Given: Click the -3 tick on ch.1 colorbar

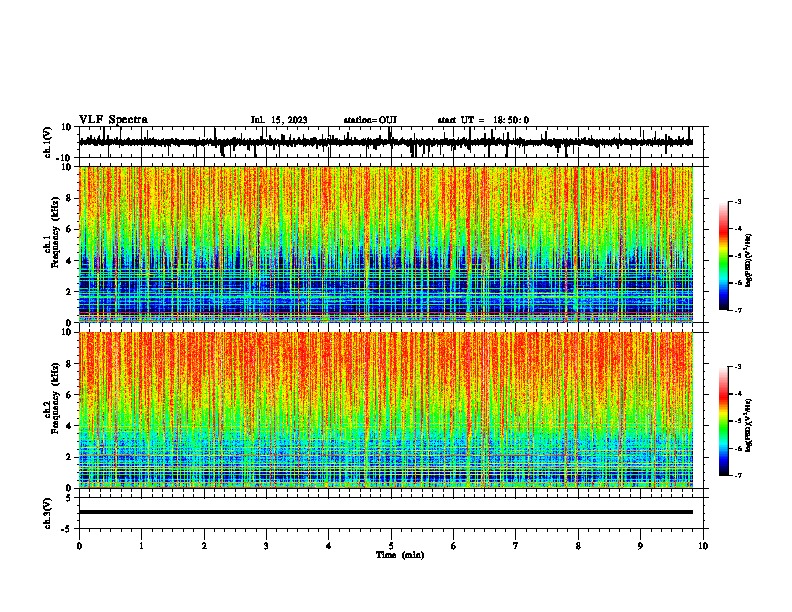Looking at the screenshot, I should (737, 201).
